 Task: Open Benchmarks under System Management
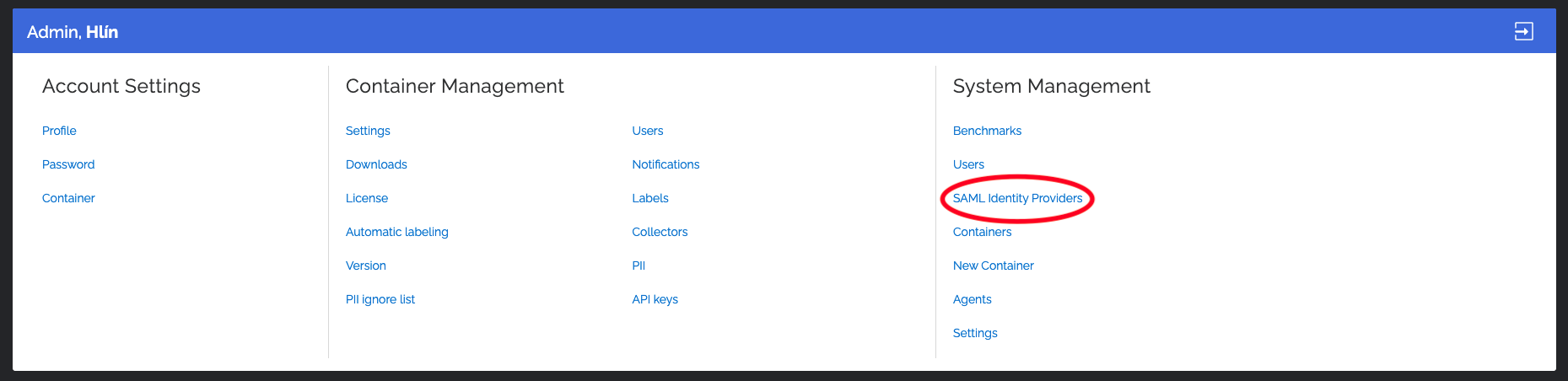pyautogui.click(x=987, y=131)
